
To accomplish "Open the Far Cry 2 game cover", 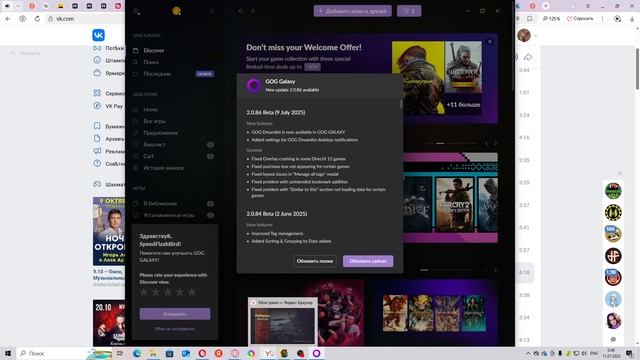I will 454,204.
